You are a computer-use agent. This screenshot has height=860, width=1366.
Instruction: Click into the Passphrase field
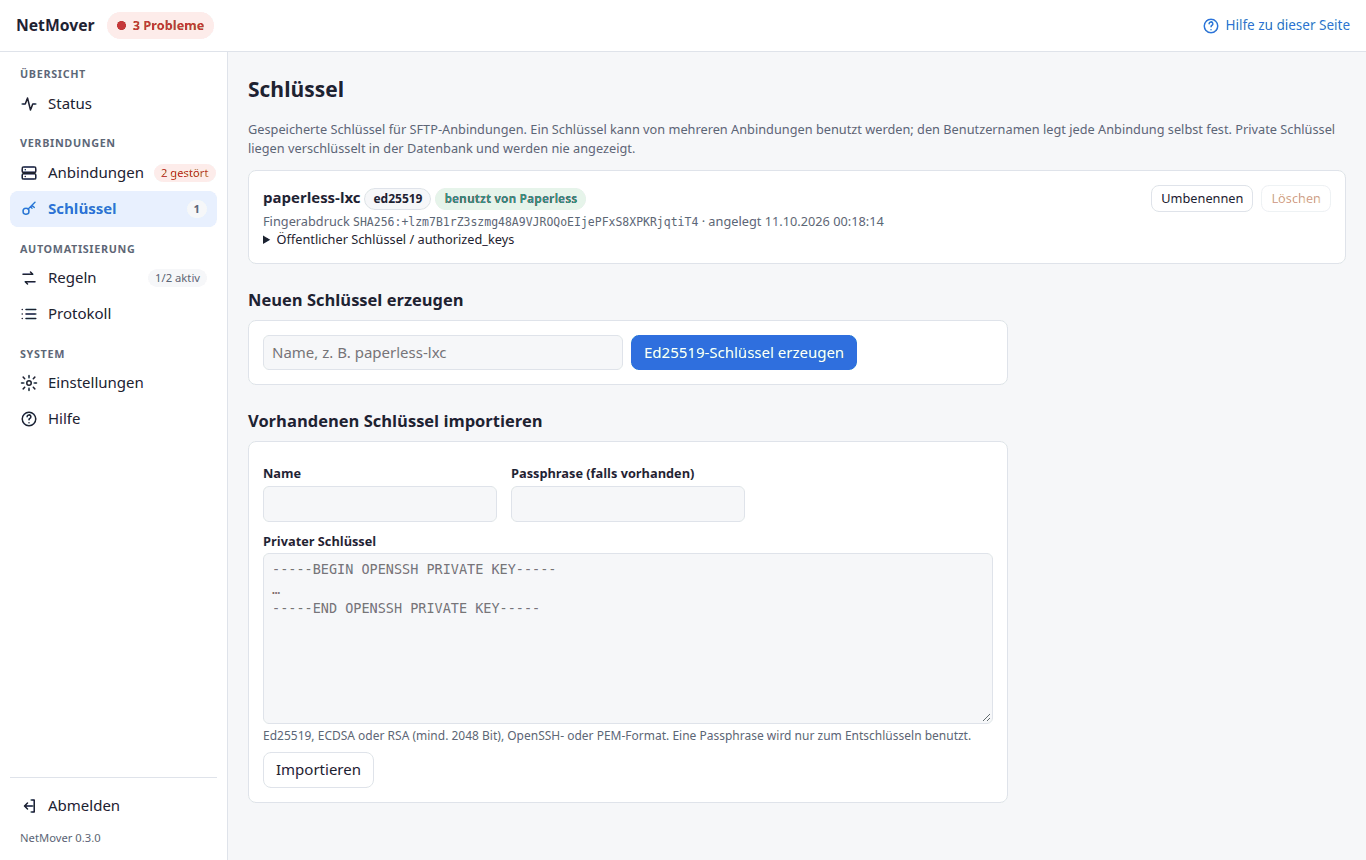(628, 504)
